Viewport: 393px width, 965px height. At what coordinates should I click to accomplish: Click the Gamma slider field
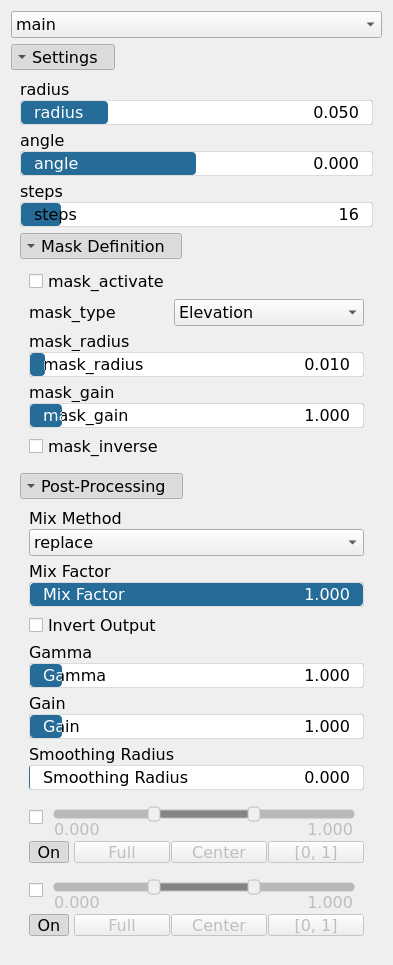(196, 676)
